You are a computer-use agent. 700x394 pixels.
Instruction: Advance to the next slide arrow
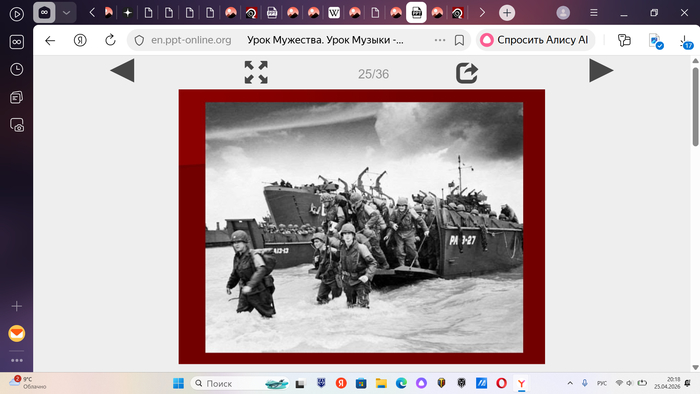(x=601, y=71)
